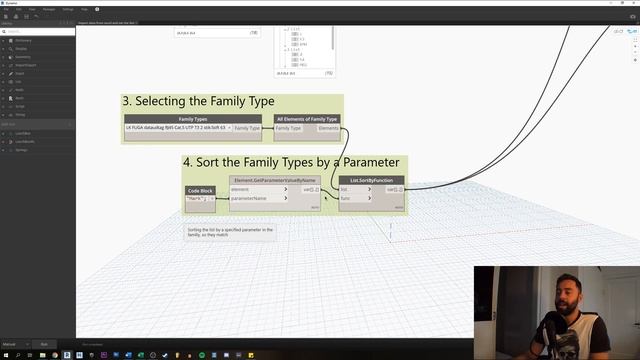Click the Run button
Image resolution: width=640 pixels, height=360 pixels.
click(x=44, y=344)
